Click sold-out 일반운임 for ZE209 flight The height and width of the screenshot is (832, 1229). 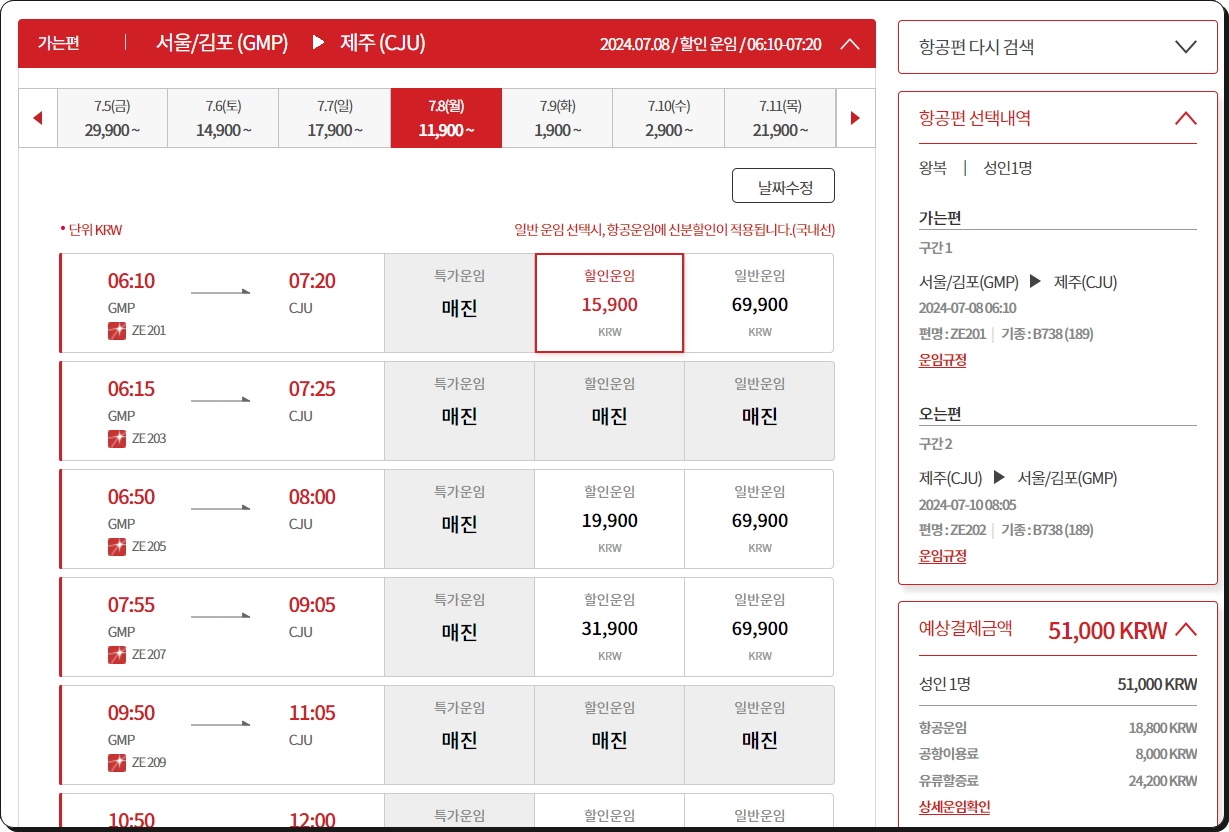tap(759, 735)
